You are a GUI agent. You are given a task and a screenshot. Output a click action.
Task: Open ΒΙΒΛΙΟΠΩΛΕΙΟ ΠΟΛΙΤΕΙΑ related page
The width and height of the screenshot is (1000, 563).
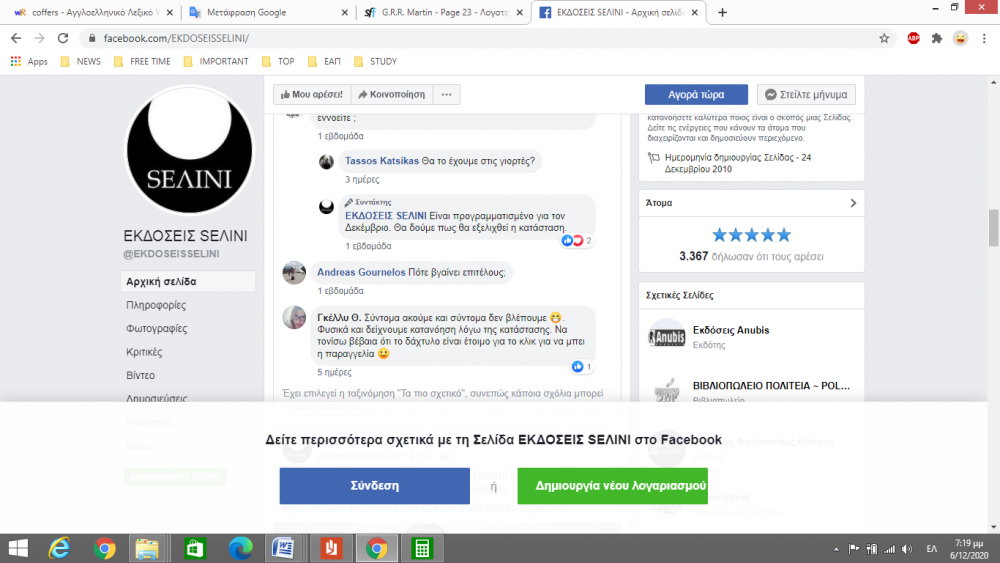771,386
